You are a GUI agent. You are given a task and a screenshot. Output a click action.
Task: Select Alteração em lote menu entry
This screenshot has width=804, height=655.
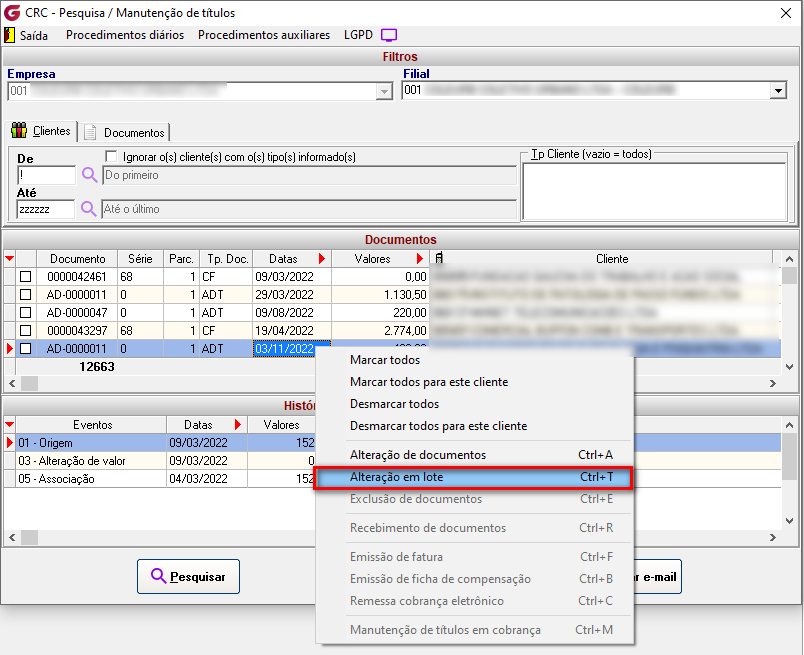click(x=474, y=477)
